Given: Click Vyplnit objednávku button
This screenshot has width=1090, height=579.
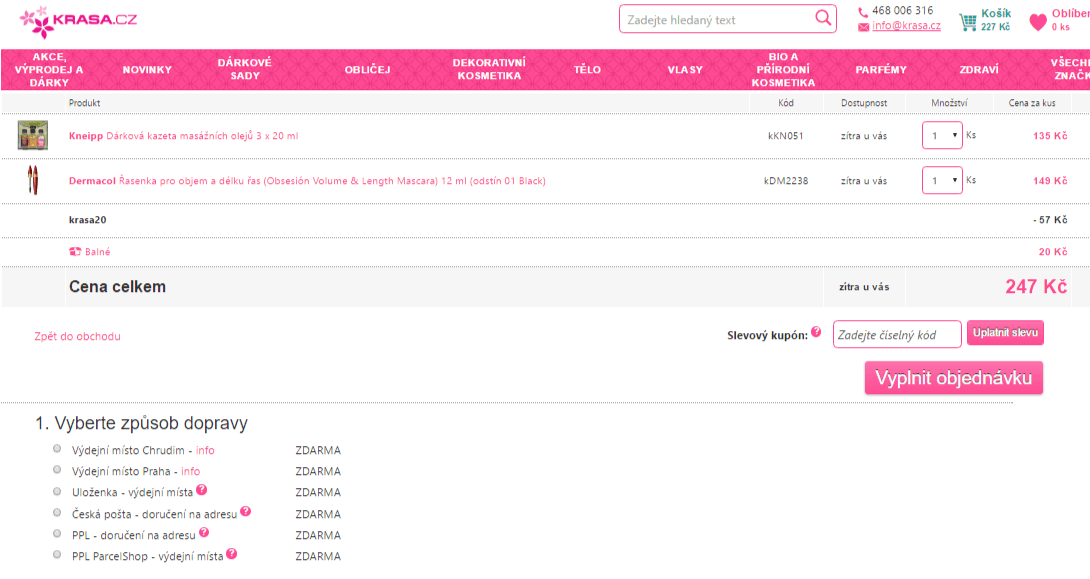Looking at the screenshot, I should pos(954,378).
